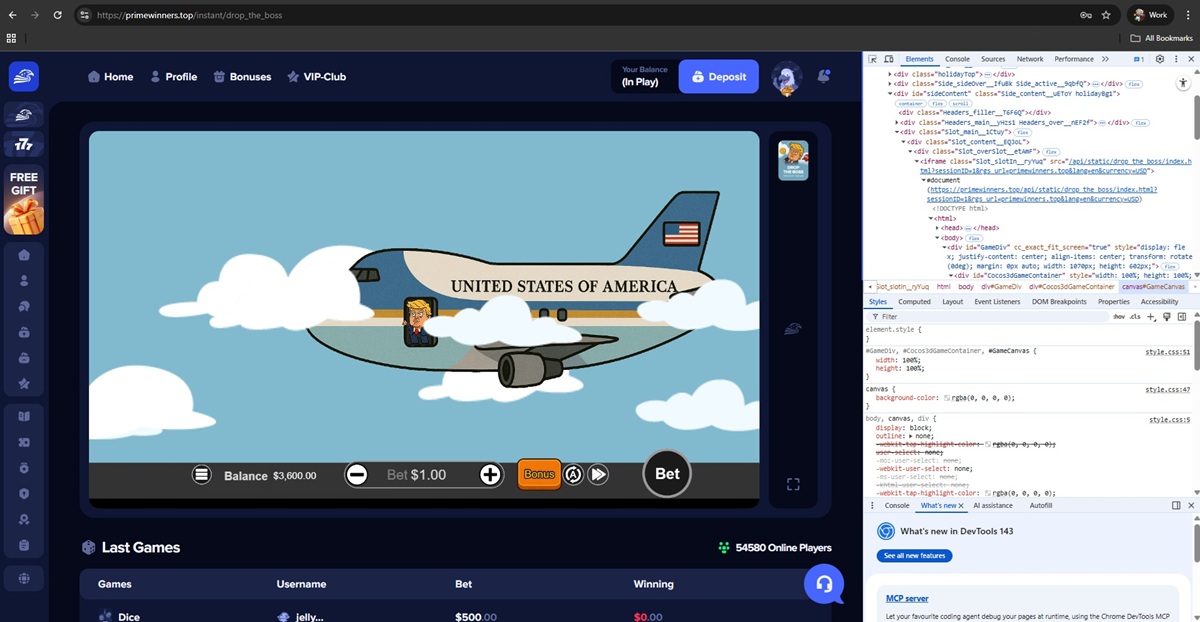This screenshot has height=622, width=1200.
Task: Switch to the Console tab in DevTools
Action: tap(957, 59)
